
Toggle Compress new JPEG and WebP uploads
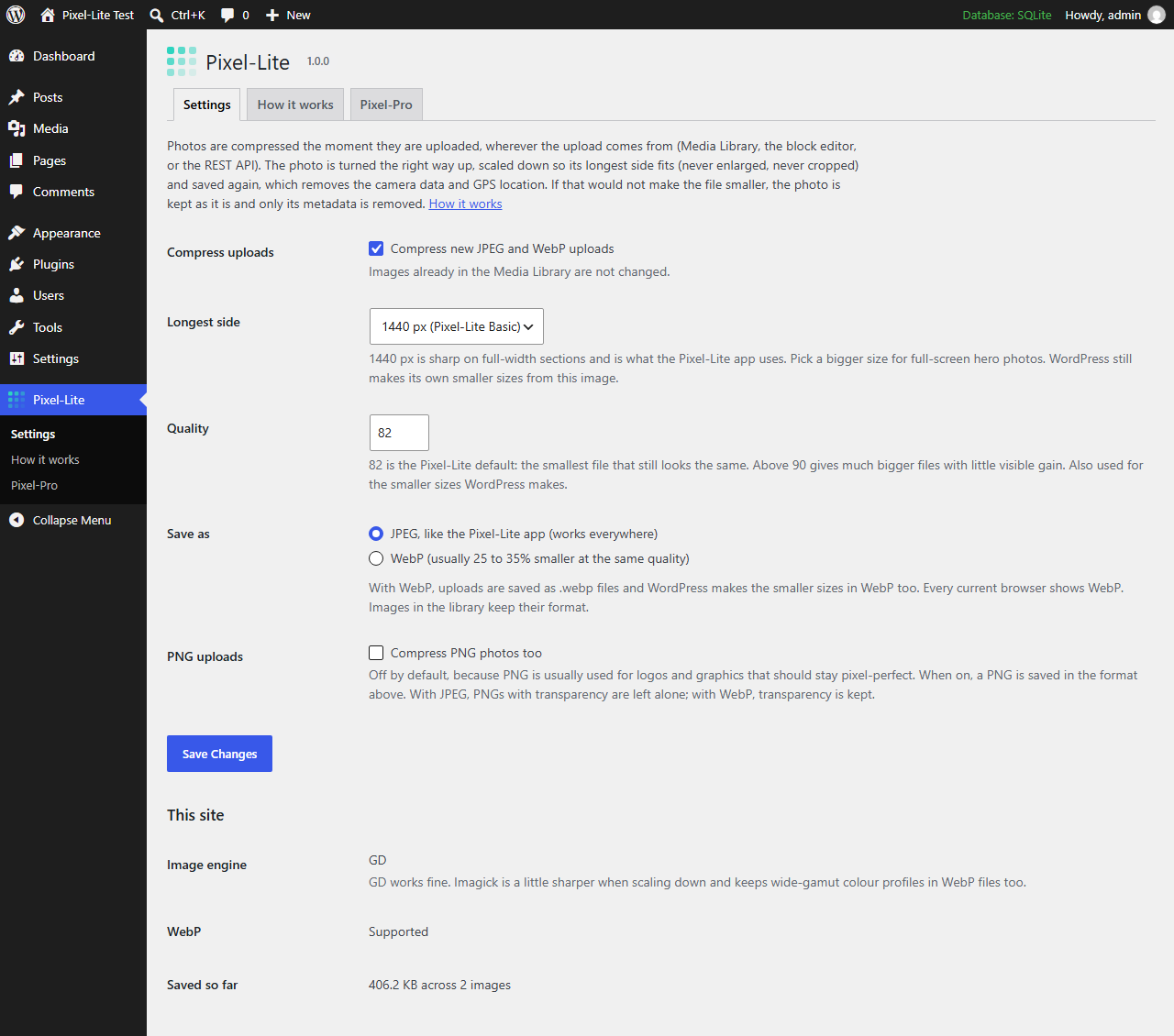(376, 248)
